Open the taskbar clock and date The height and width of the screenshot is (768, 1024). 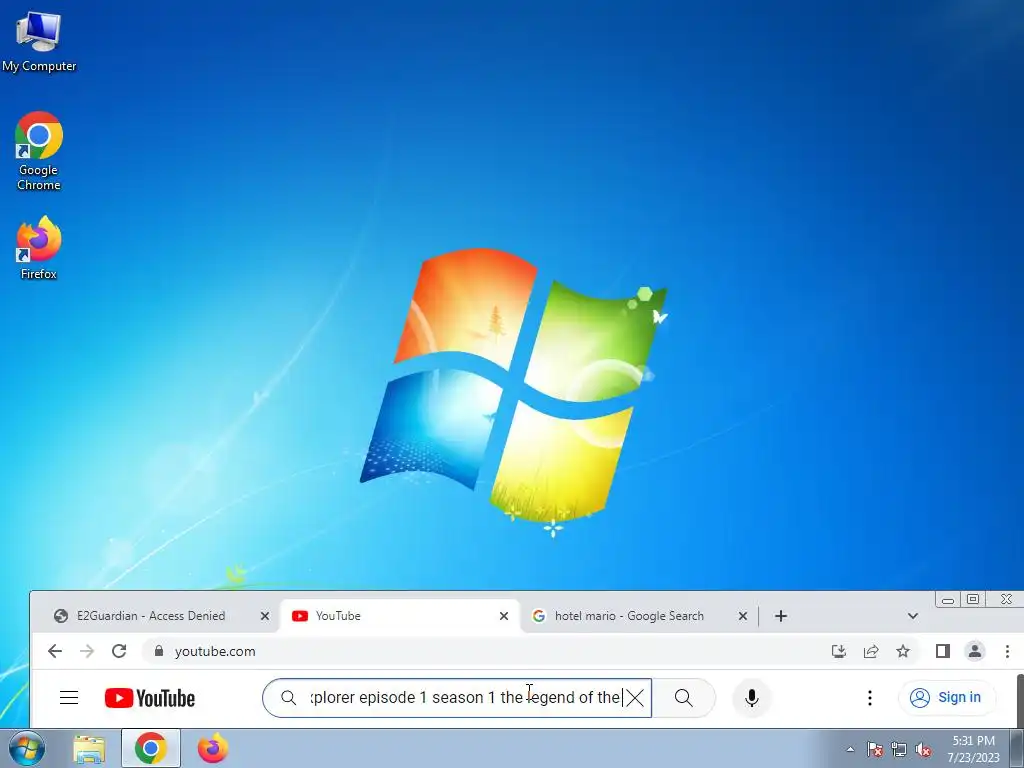[x=974, y=749]
